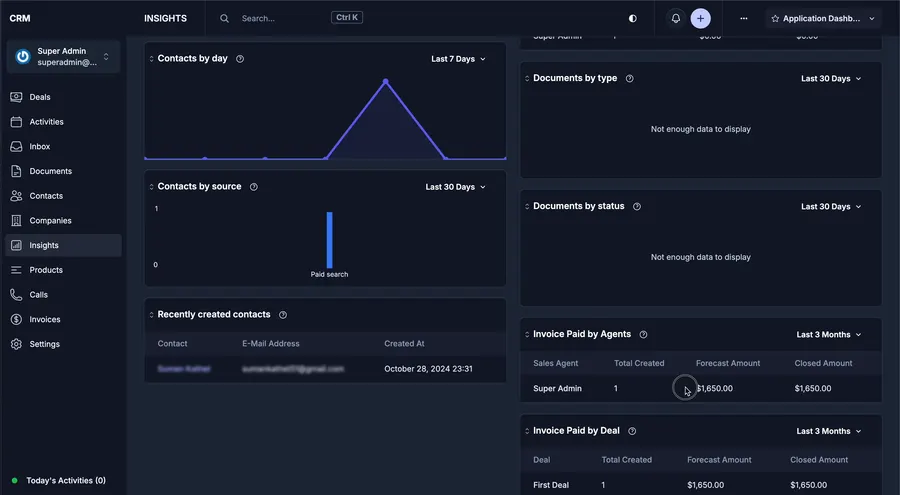The width and height of the screenshot is (900, 495).
Task: Open the Products list icon
Action: point(16,270)
